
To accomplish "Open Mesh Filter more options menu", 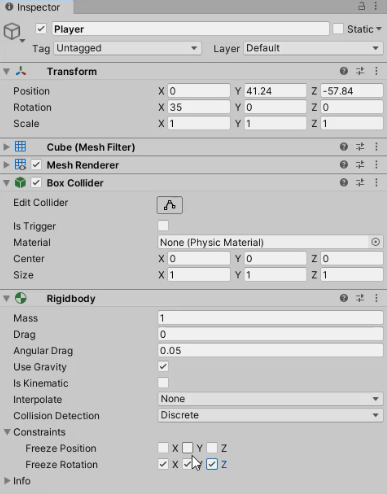I will [x=376, y=147].
